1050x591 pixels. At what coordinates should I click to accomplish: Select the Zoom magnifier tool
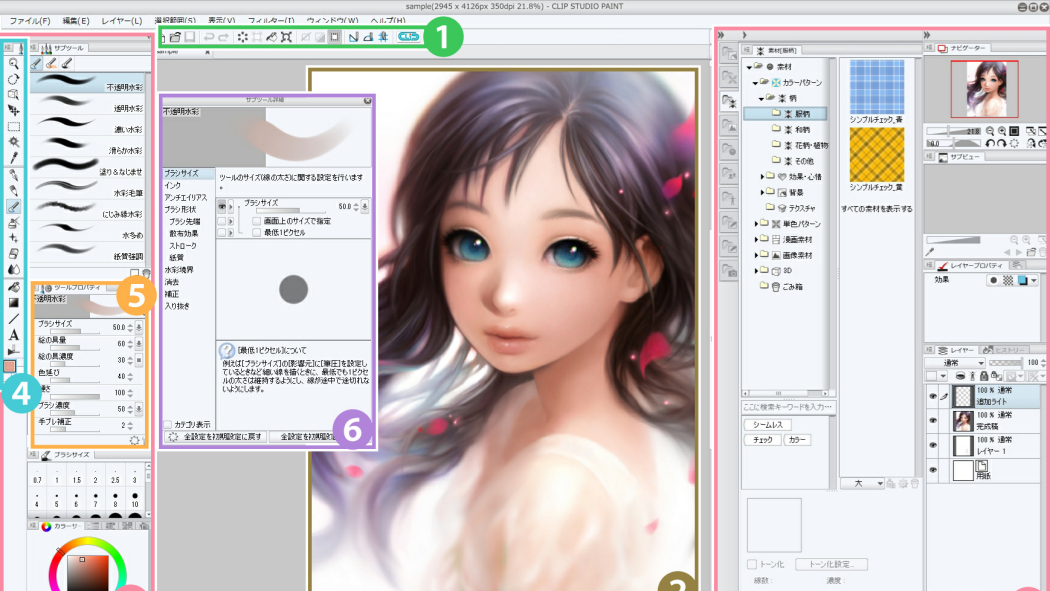tap(13, 64)
